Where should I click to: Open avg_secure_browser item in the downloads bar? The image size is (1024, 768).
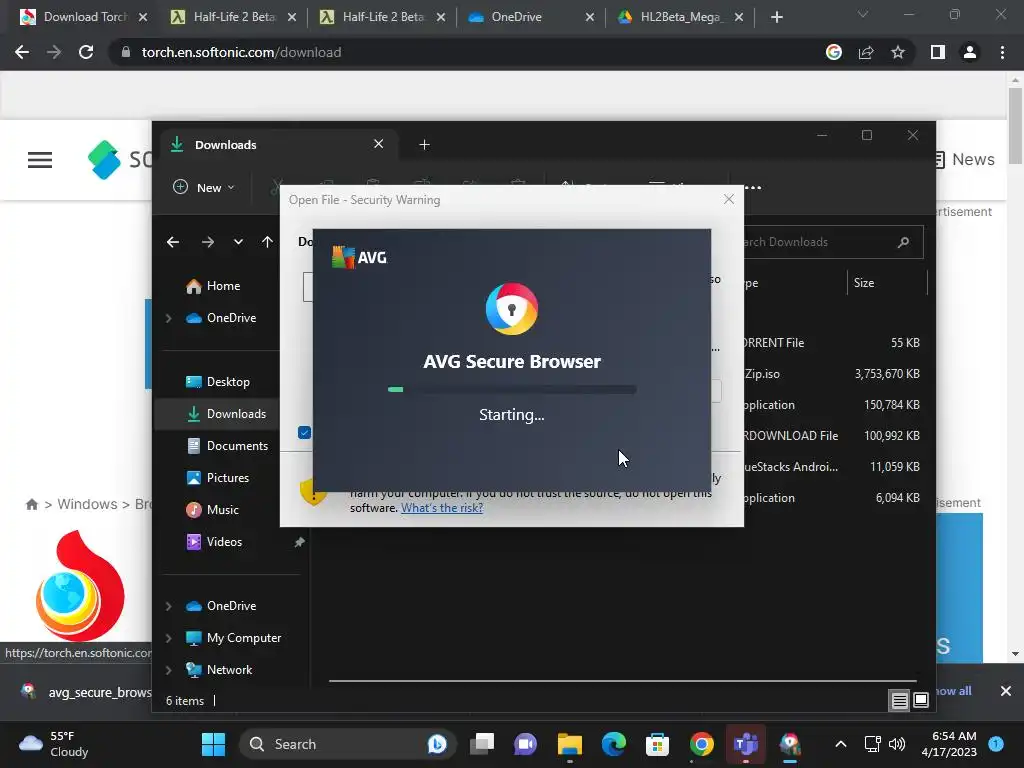tap(89, 692)
